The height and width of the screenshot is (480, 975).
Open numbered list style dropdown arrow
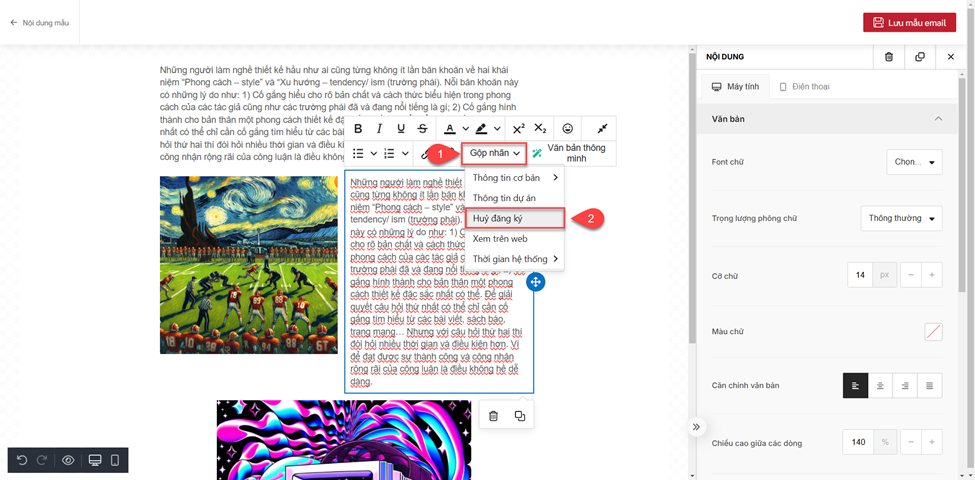coord(405,153)
